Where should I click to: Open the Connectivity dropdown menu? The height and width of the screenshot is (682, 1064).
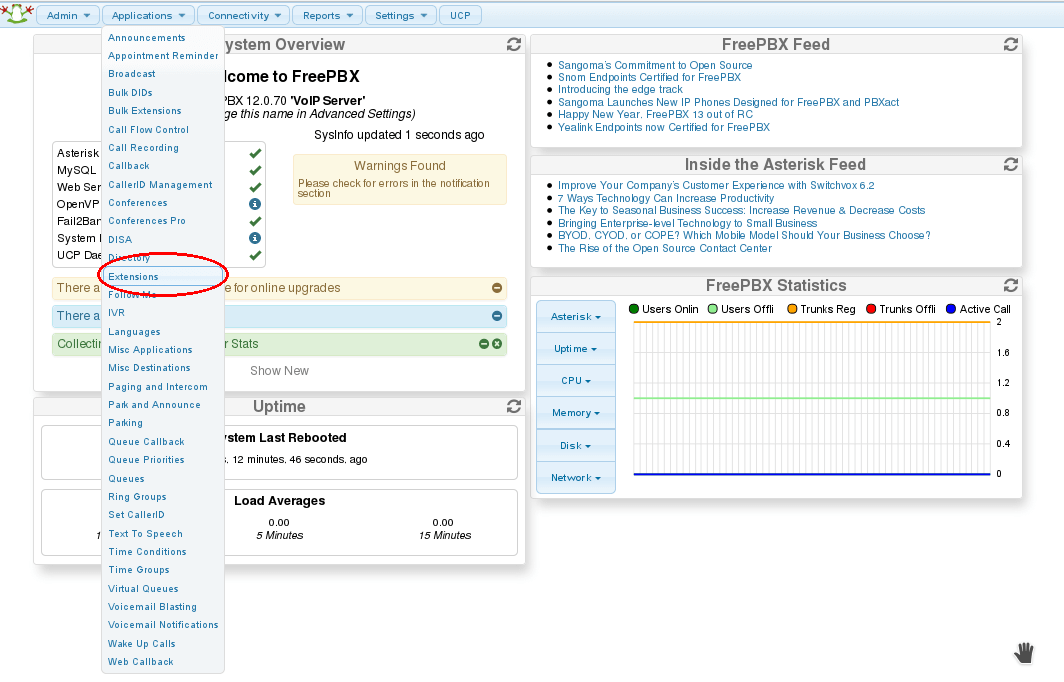[x=244, y=16]
